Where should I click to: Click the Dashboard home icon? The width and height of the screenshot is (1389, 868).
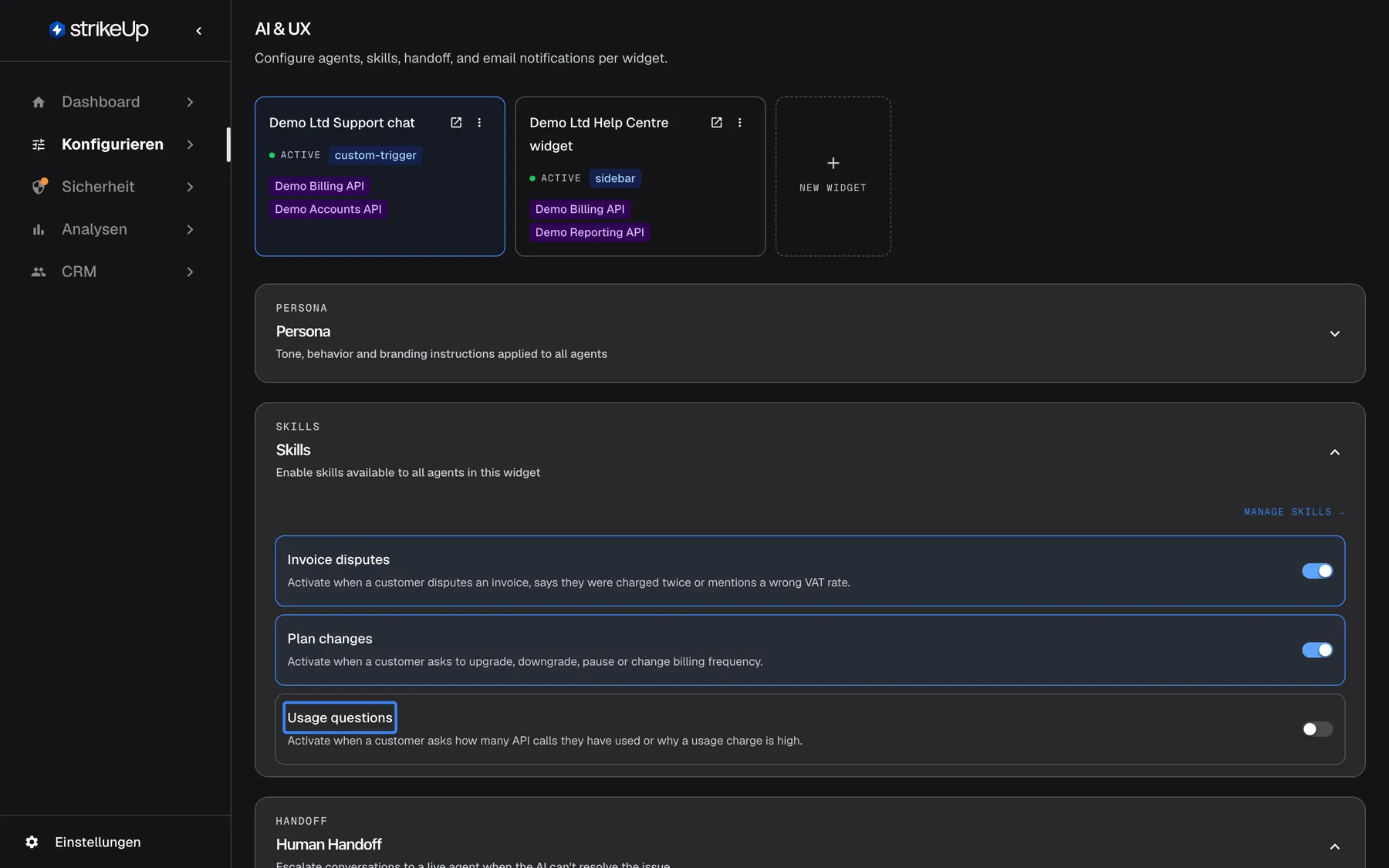pos(39,102)
